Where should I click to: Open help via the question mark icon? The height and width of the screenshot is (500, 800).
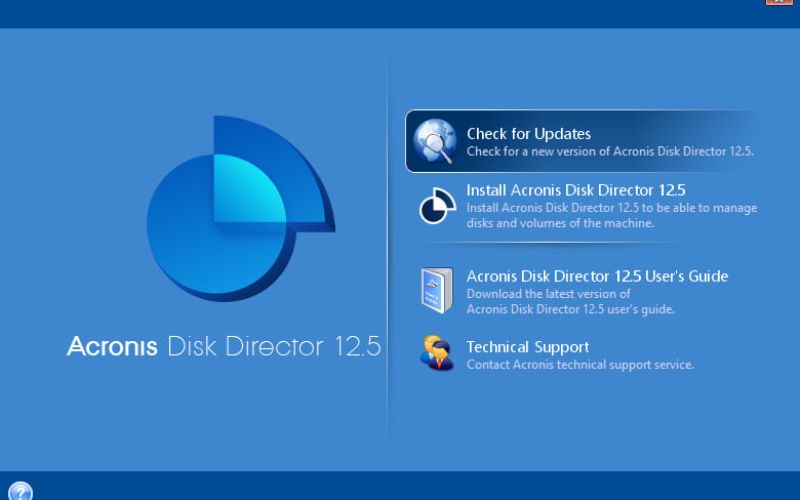[x=20, y=491]
